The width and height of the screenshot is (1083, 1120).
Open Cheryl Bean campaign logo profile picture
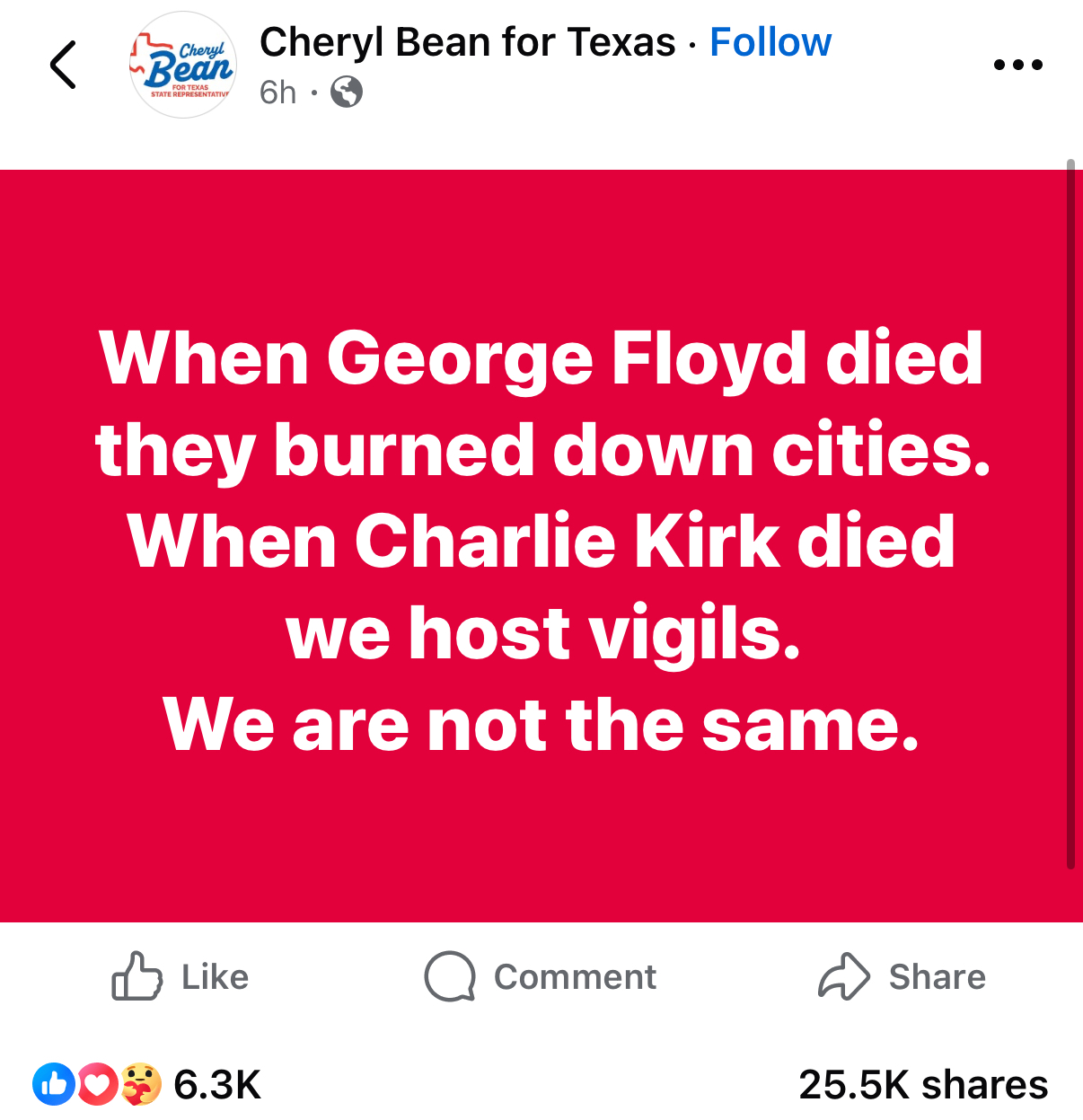pyautogui.click(x=183, y=65)
